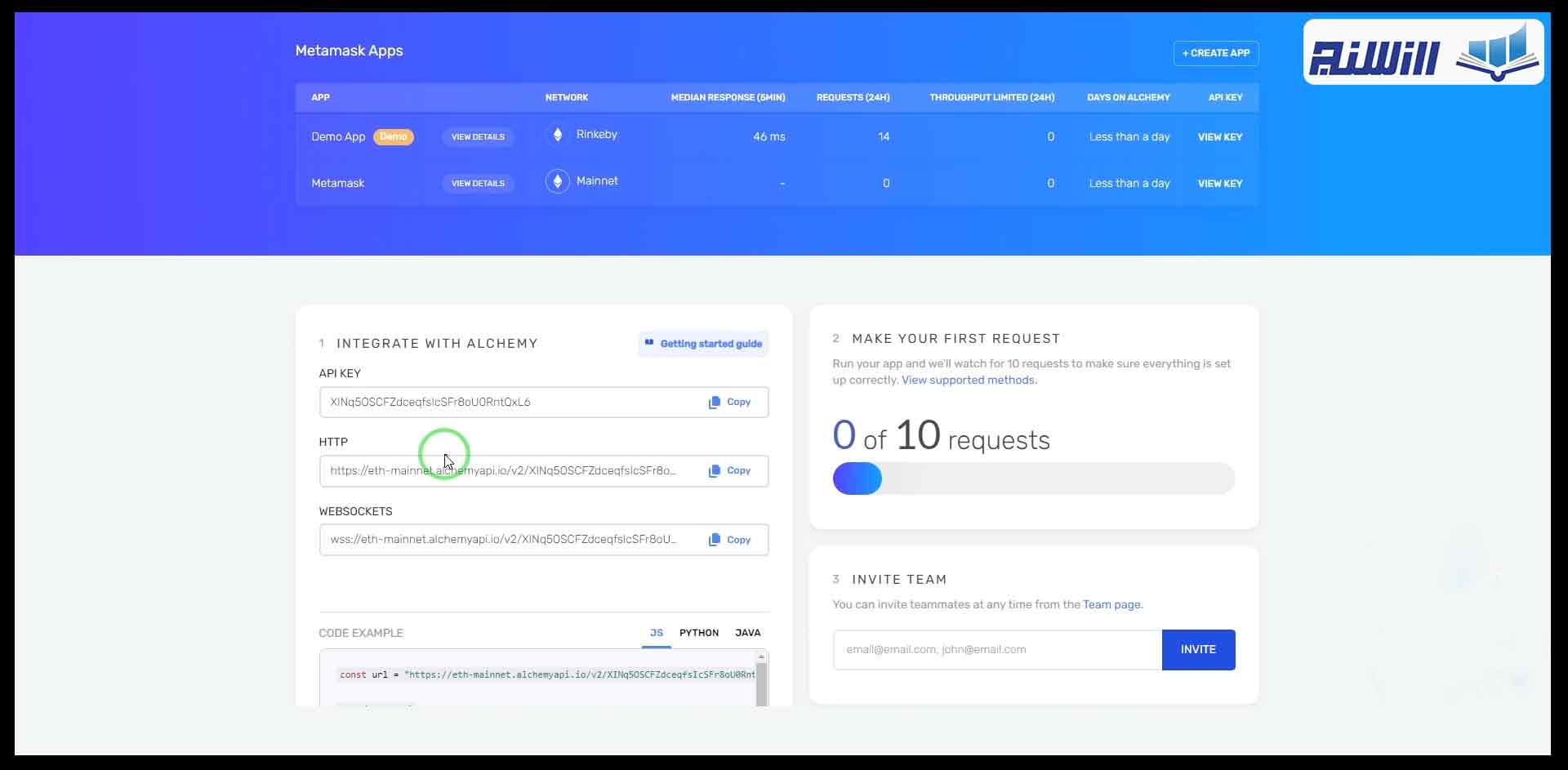The width and height of the screenshot is (1568, 770).
Task: Click the code example scroll-up arrow
Action: (x=762, y=656)
